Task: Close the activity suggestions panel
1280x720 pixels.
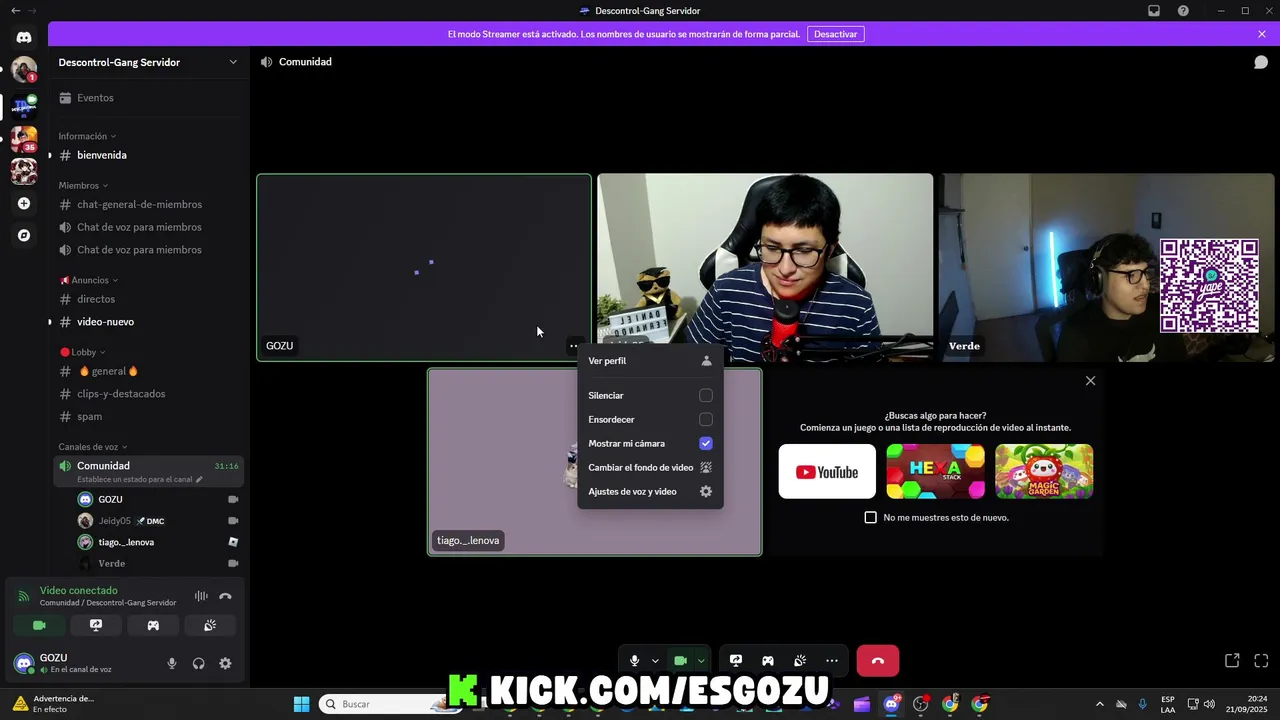Action: [1091, 381]
